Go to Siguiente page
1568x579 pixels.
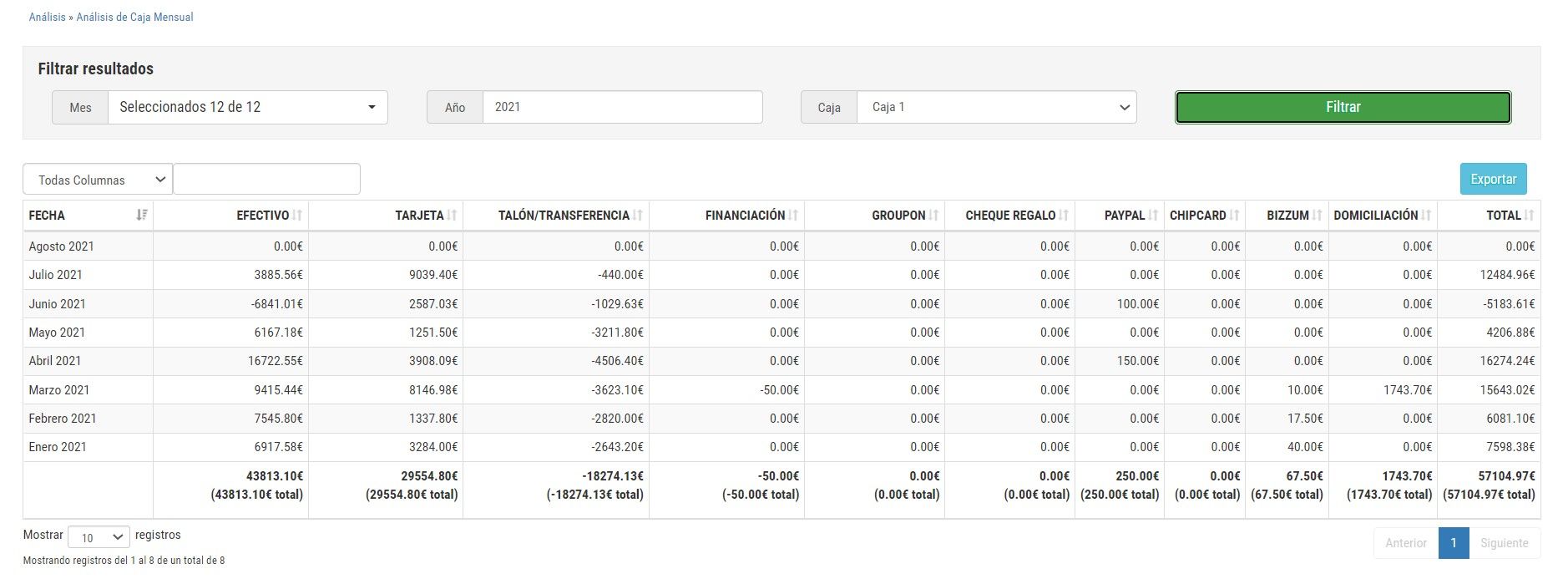[x=1504, y=543]
